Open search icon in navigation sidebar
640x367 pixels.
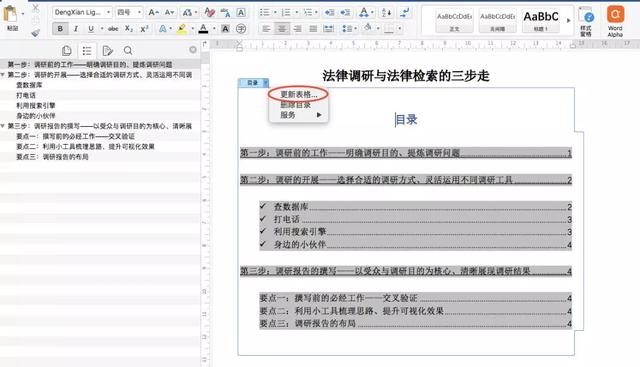tap(128, 51)
